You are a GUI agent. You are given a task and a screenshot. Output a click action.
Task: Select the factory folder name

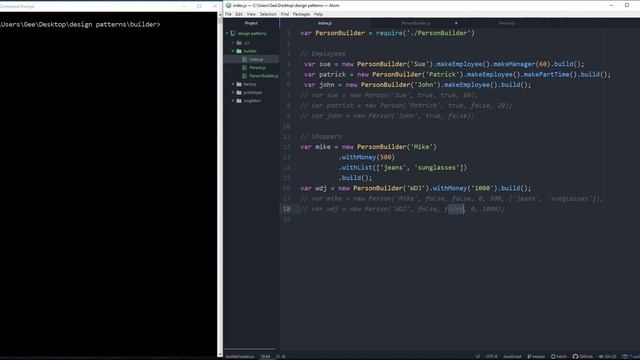tap(250, 84)
